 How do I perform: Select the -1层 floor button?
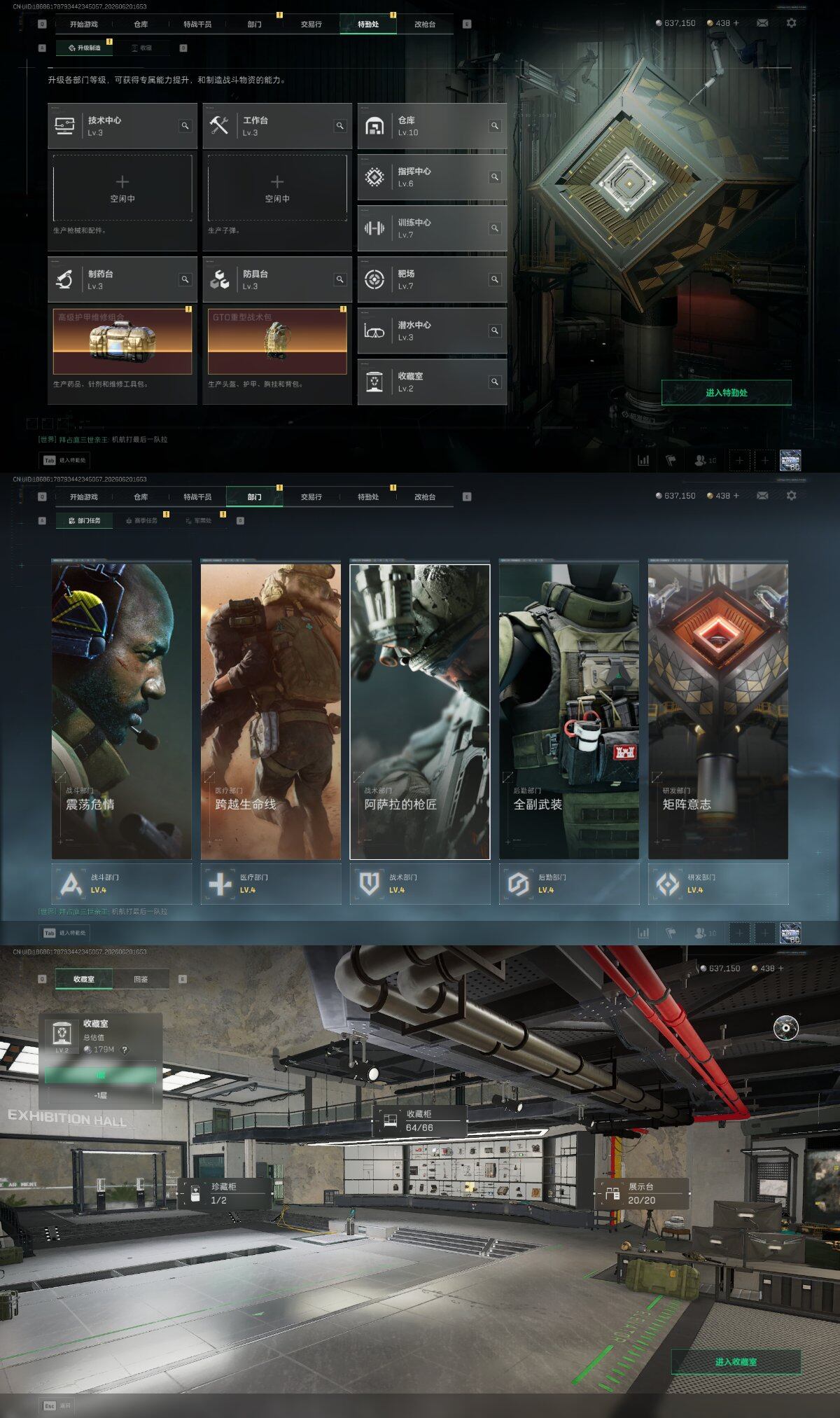pyautogui.click(x=101, y=1095)
